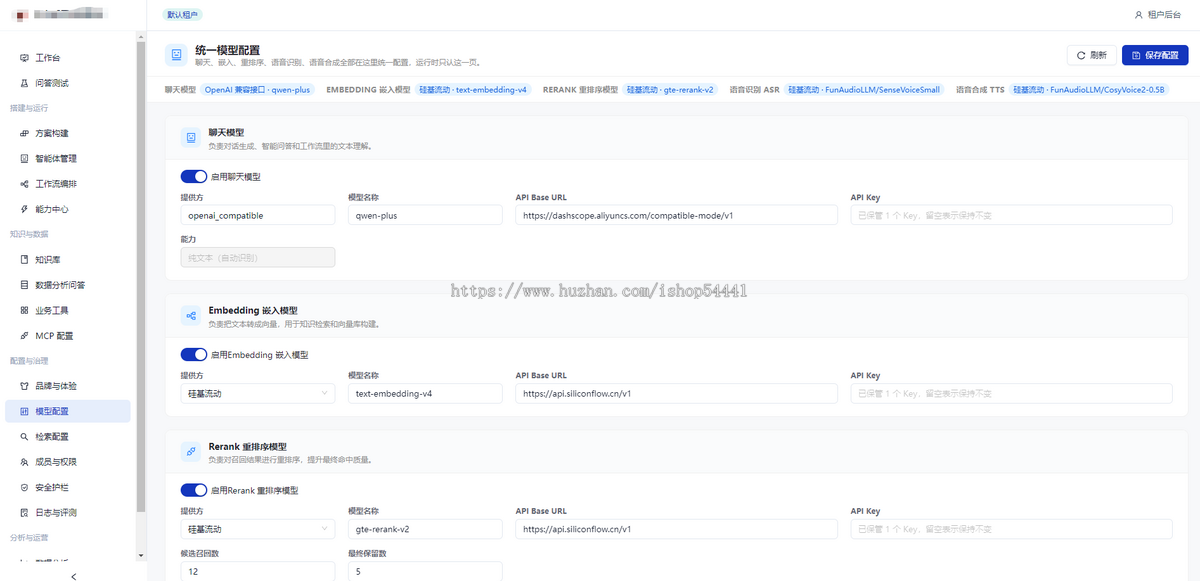The height and width of the screenshot is (581, 1200).
Task: Open Embedding 提供方 硅基流动 dropdown
Action: 258,394
